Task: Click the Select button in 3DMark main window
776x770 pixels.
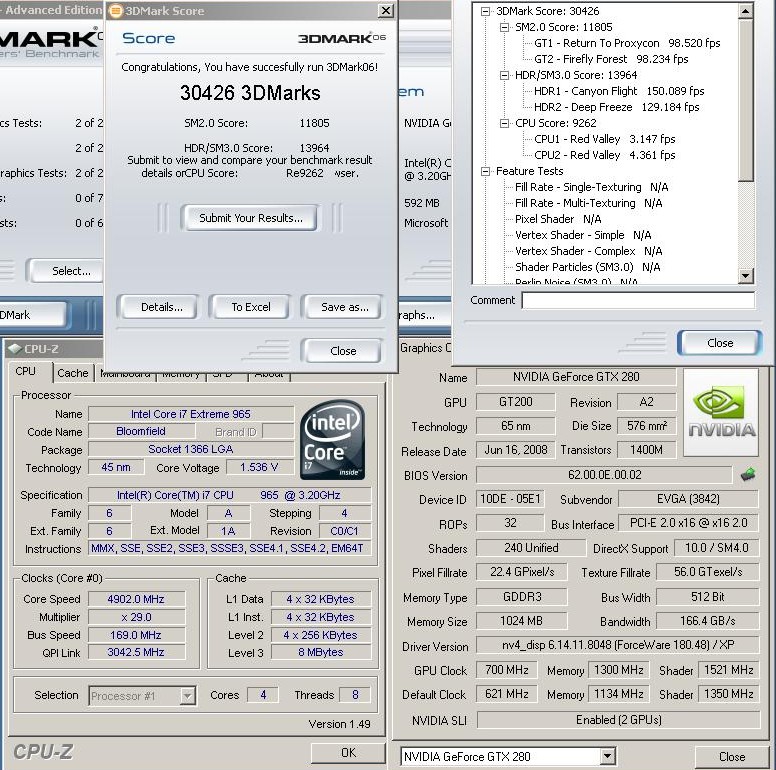Action: [x=66, y=271]
